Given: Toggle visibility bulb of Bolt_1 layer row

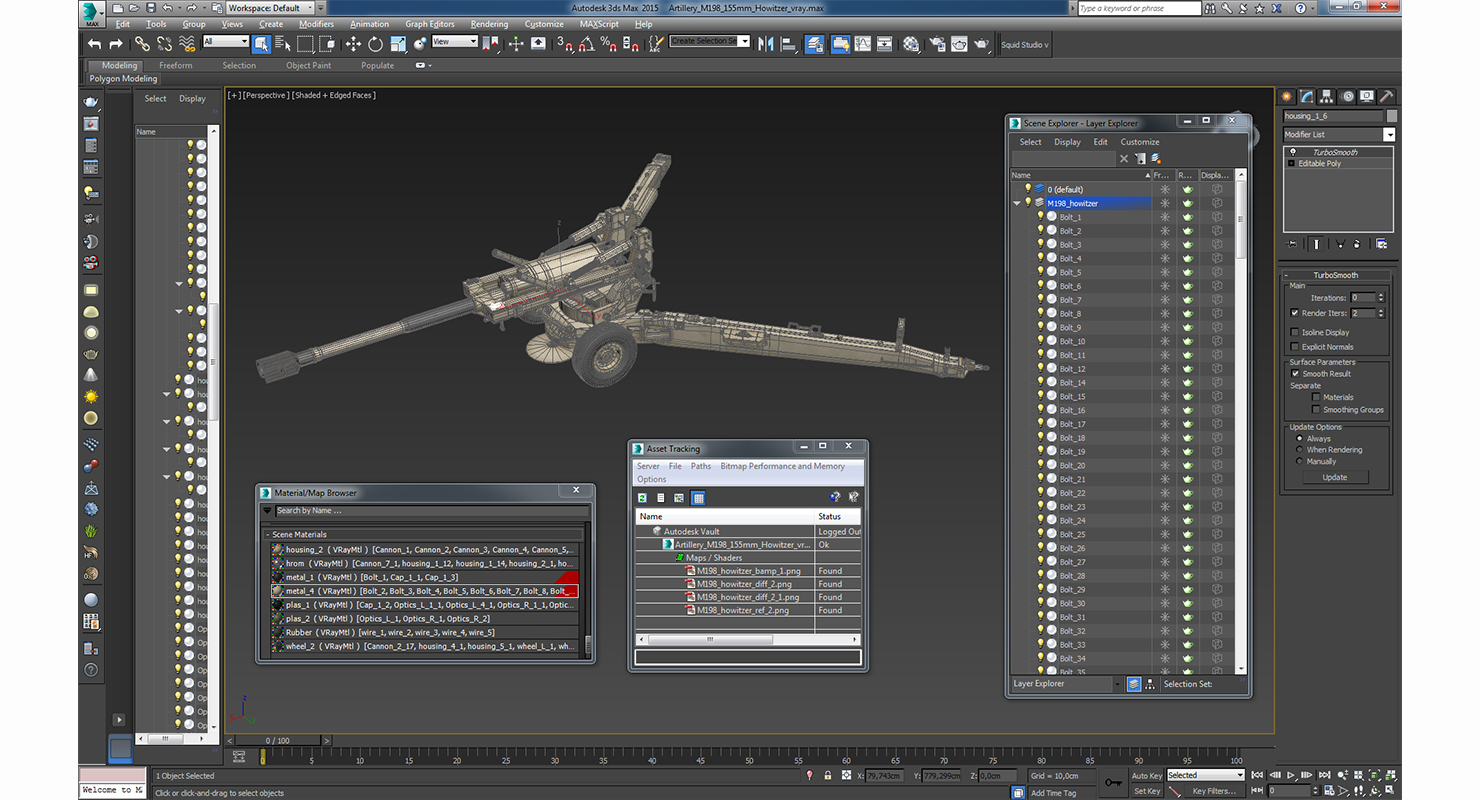Looking at the screenshot, I should click(x=1040, y=217).
